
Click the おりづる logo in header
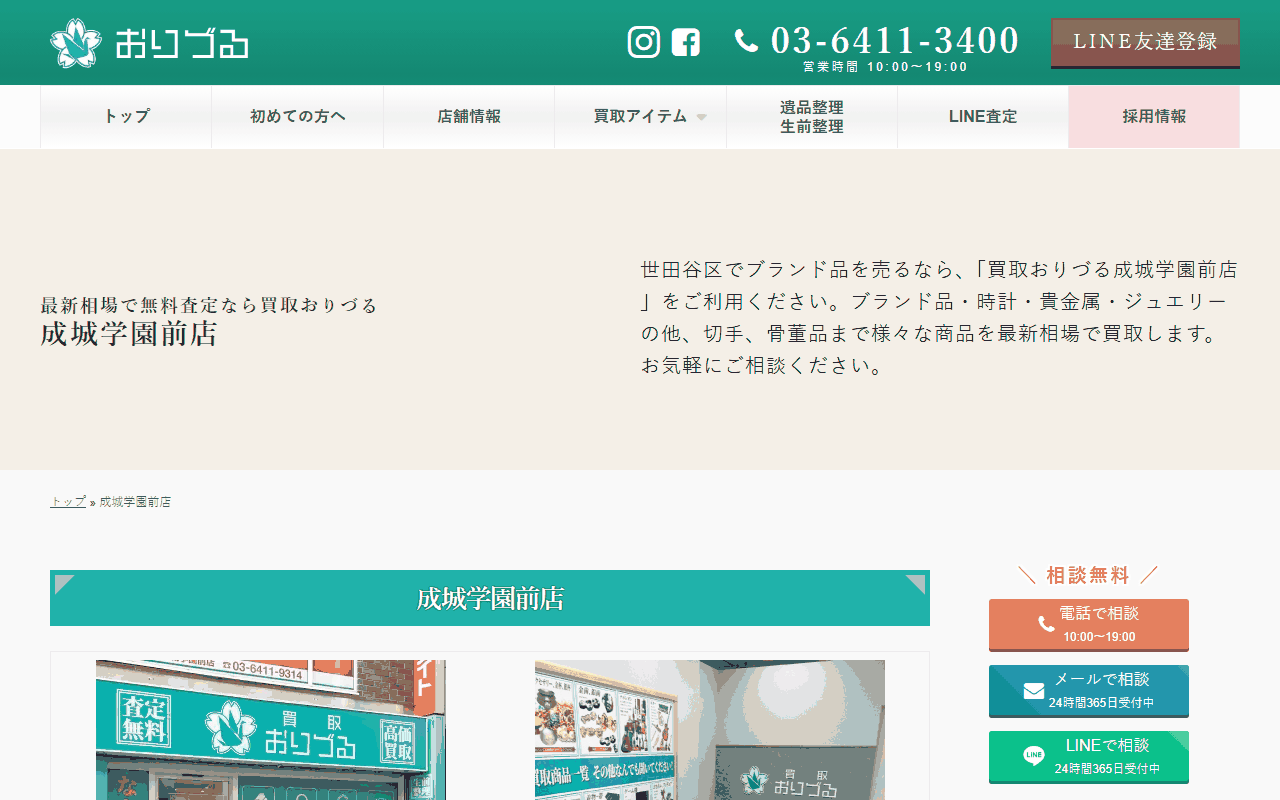(x=149, y=43)
